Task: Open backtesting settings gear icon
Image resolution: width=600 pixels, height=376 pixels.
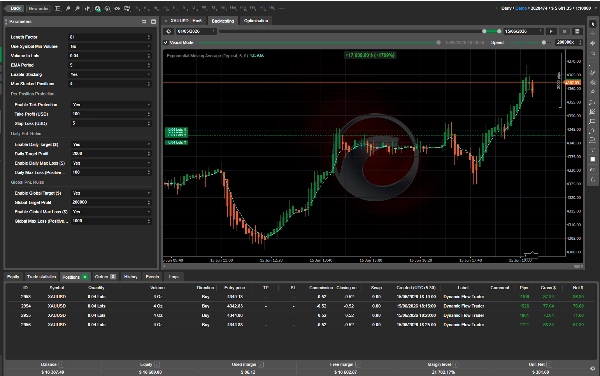Action: click(x=169, y=31)
